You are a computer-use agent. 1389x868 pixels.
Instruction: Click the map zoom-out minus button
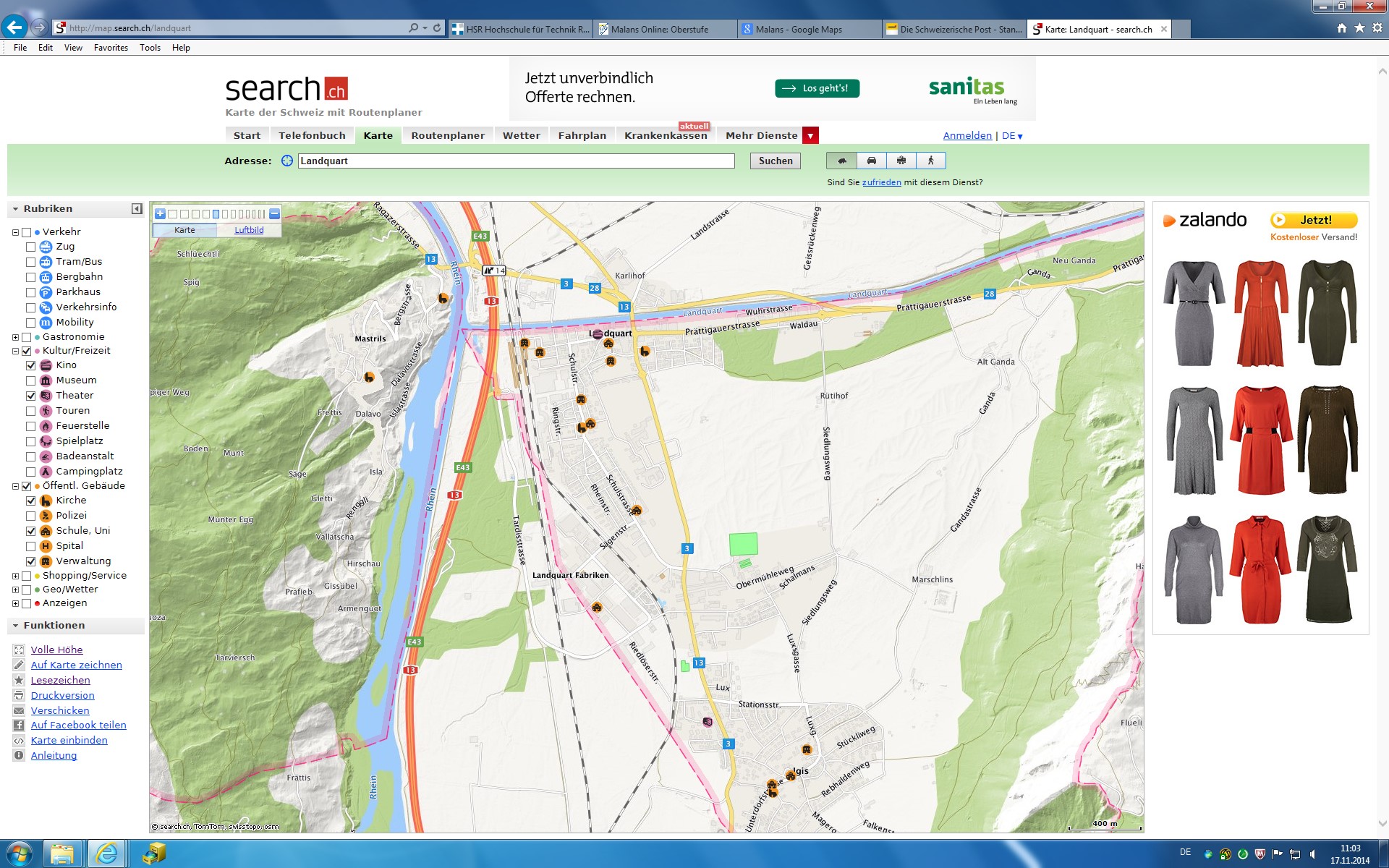coord(274,213)
